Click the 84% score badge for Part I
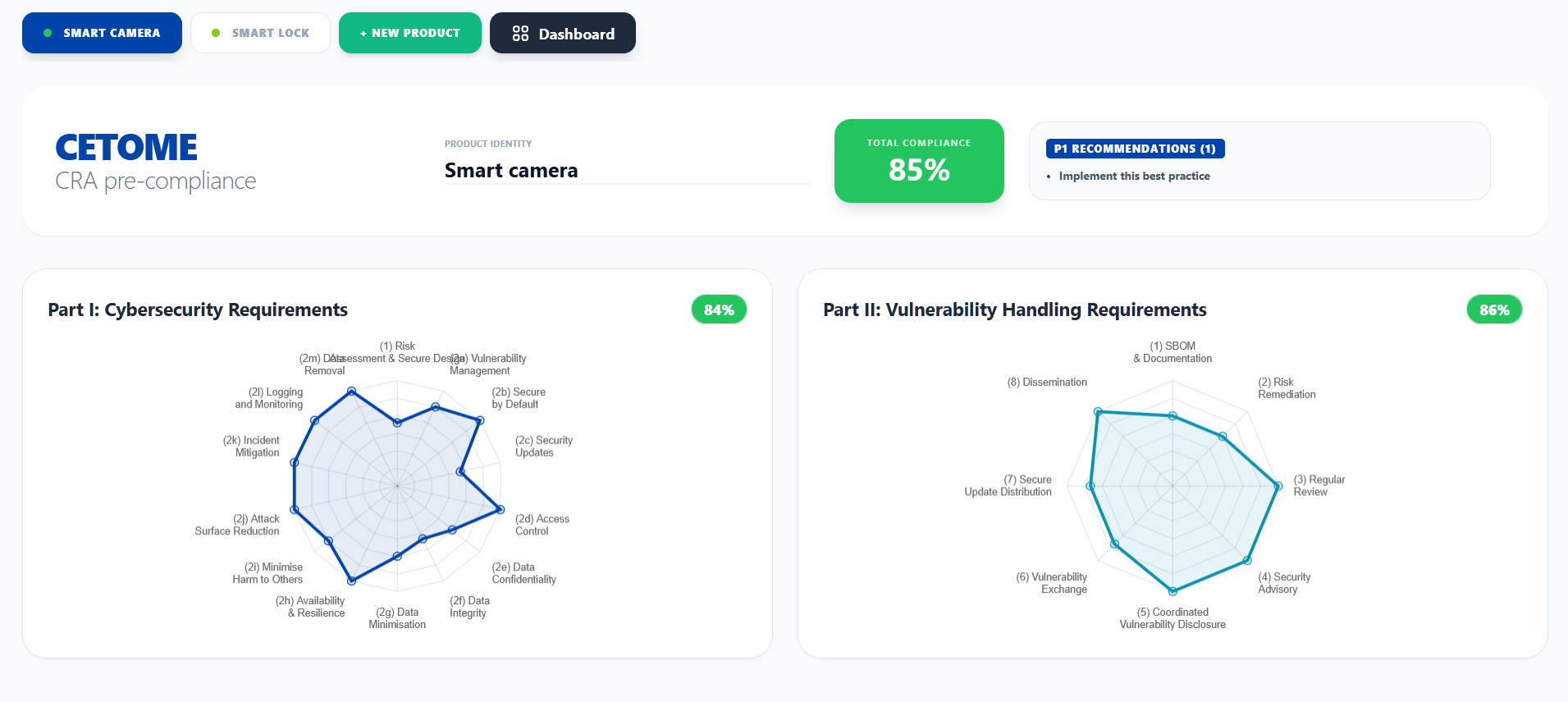The width and height of the screenshot is (1568, 702). point(719,310)
